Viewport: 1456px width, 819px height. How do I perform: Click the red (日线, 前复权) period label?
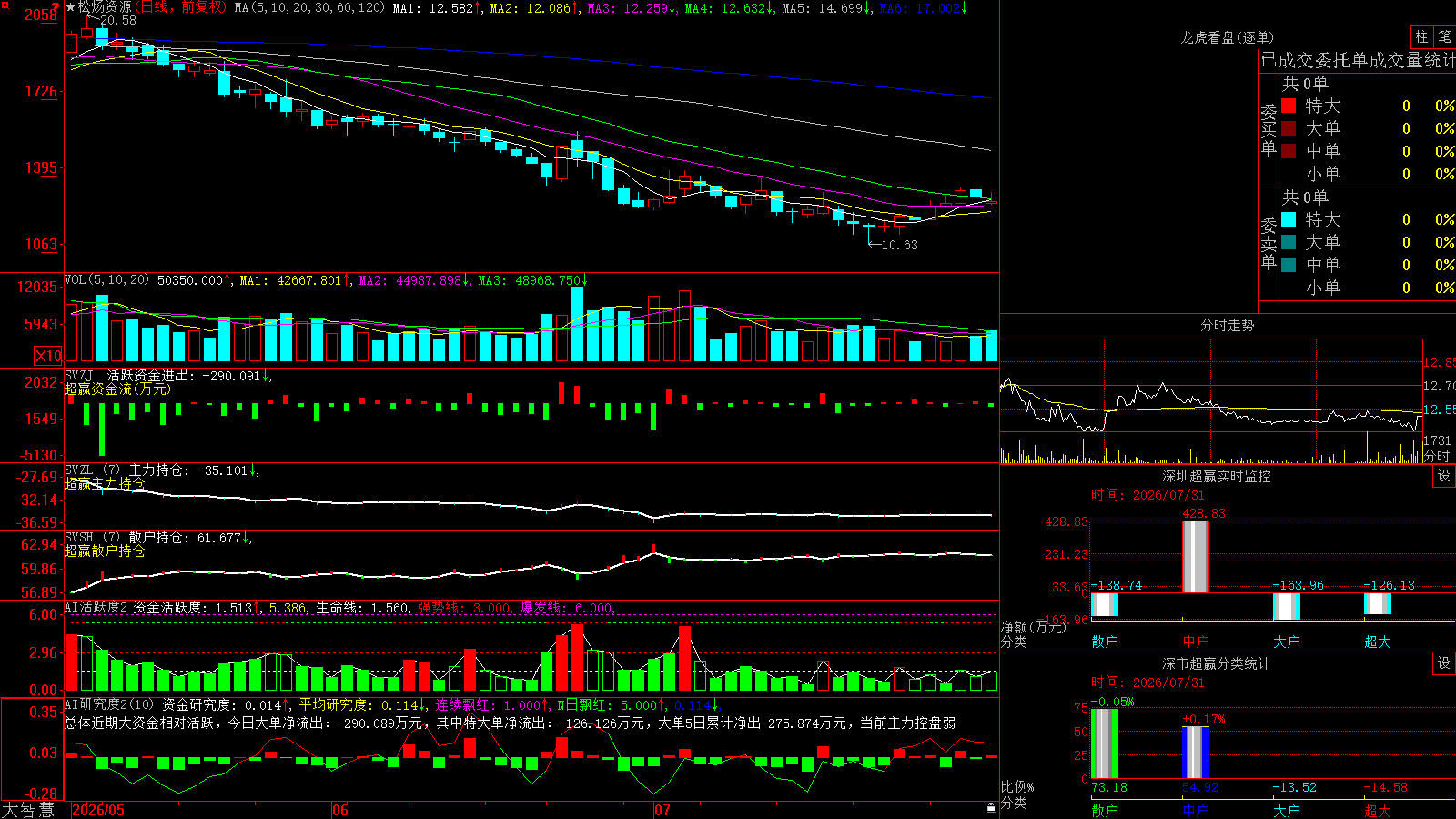[179, 7]
